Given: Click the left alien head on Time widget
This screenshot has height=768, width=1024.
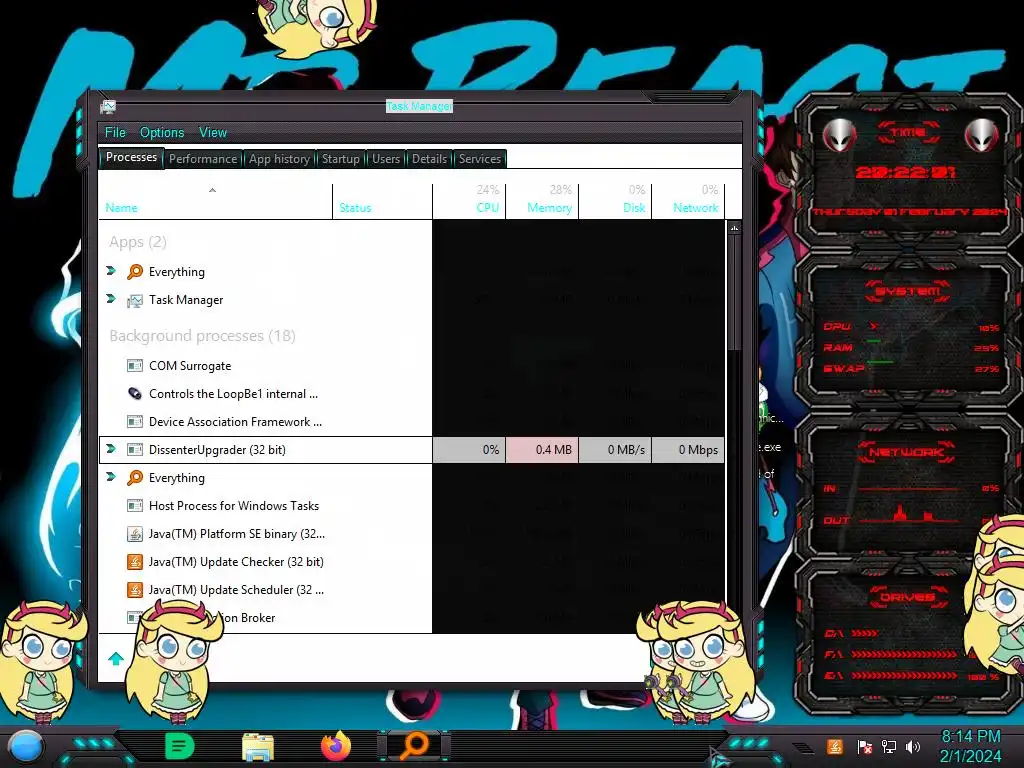Looking at the screenshot, I should click(839, 135).
